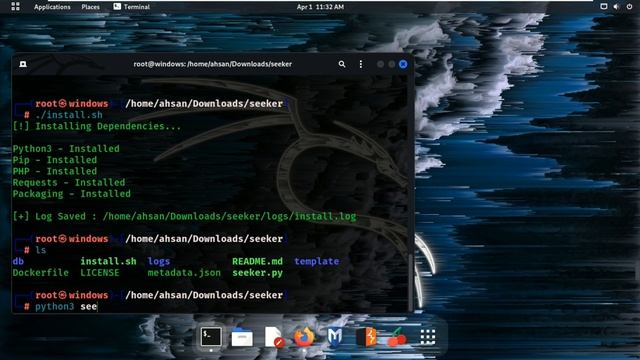Open the Places menu
The width and height of the screenshot is (640, 360).
pyautogui.click(x=91, y=7)
